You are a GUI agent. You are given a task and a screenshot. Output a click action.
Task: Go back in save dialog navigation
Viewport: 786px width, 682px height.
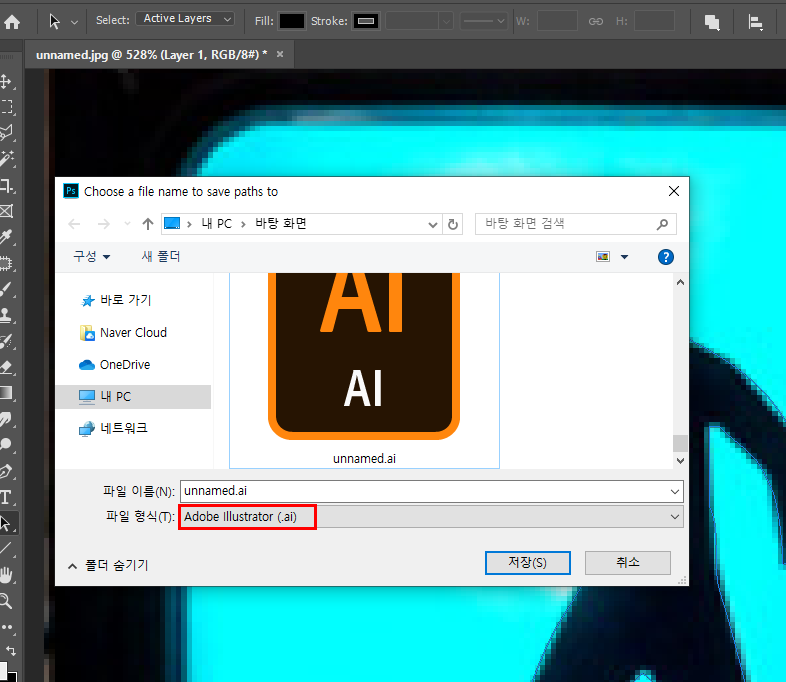(x=74, y=224)
